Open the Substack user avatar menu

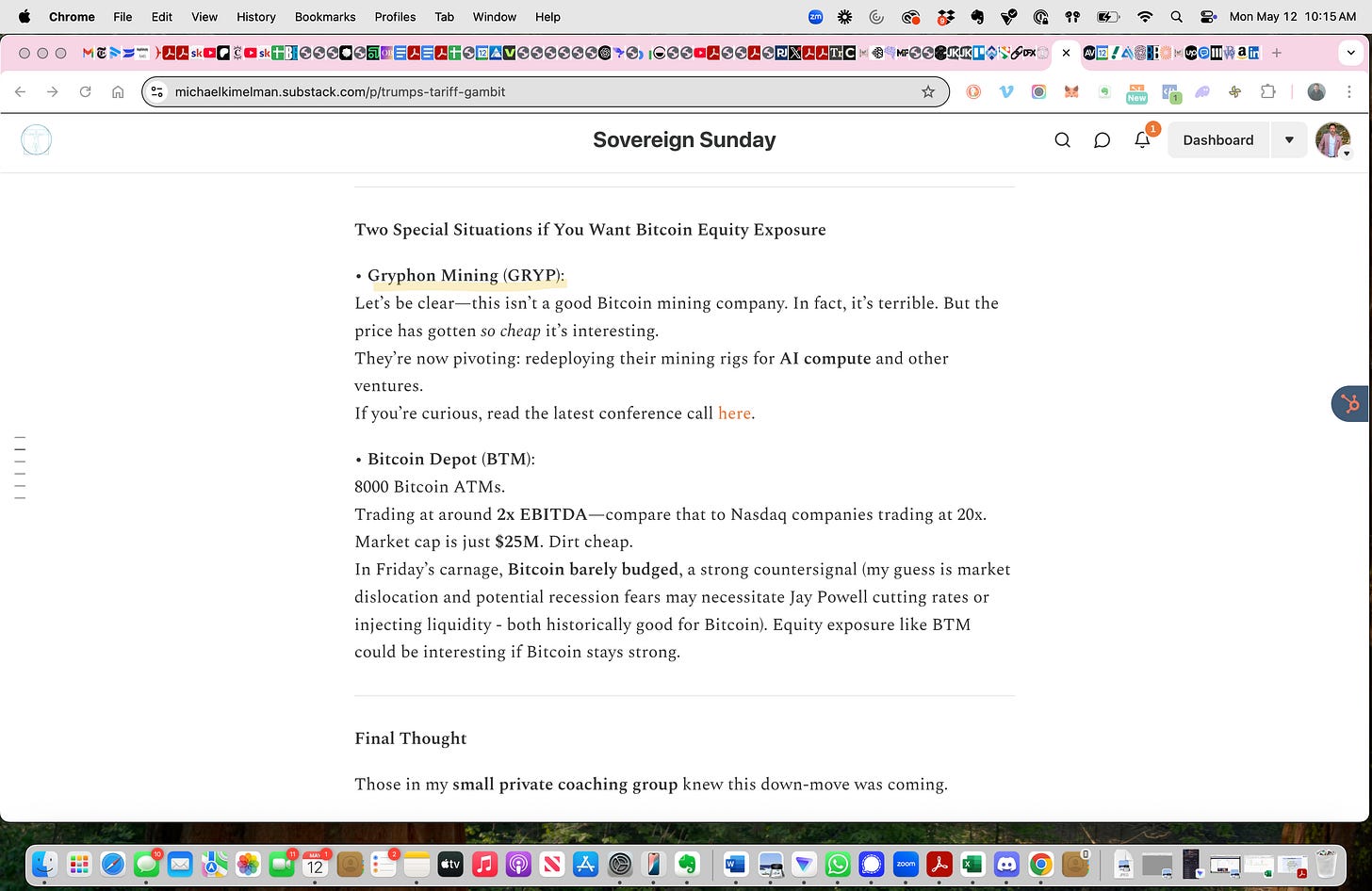coord(1333,140)
